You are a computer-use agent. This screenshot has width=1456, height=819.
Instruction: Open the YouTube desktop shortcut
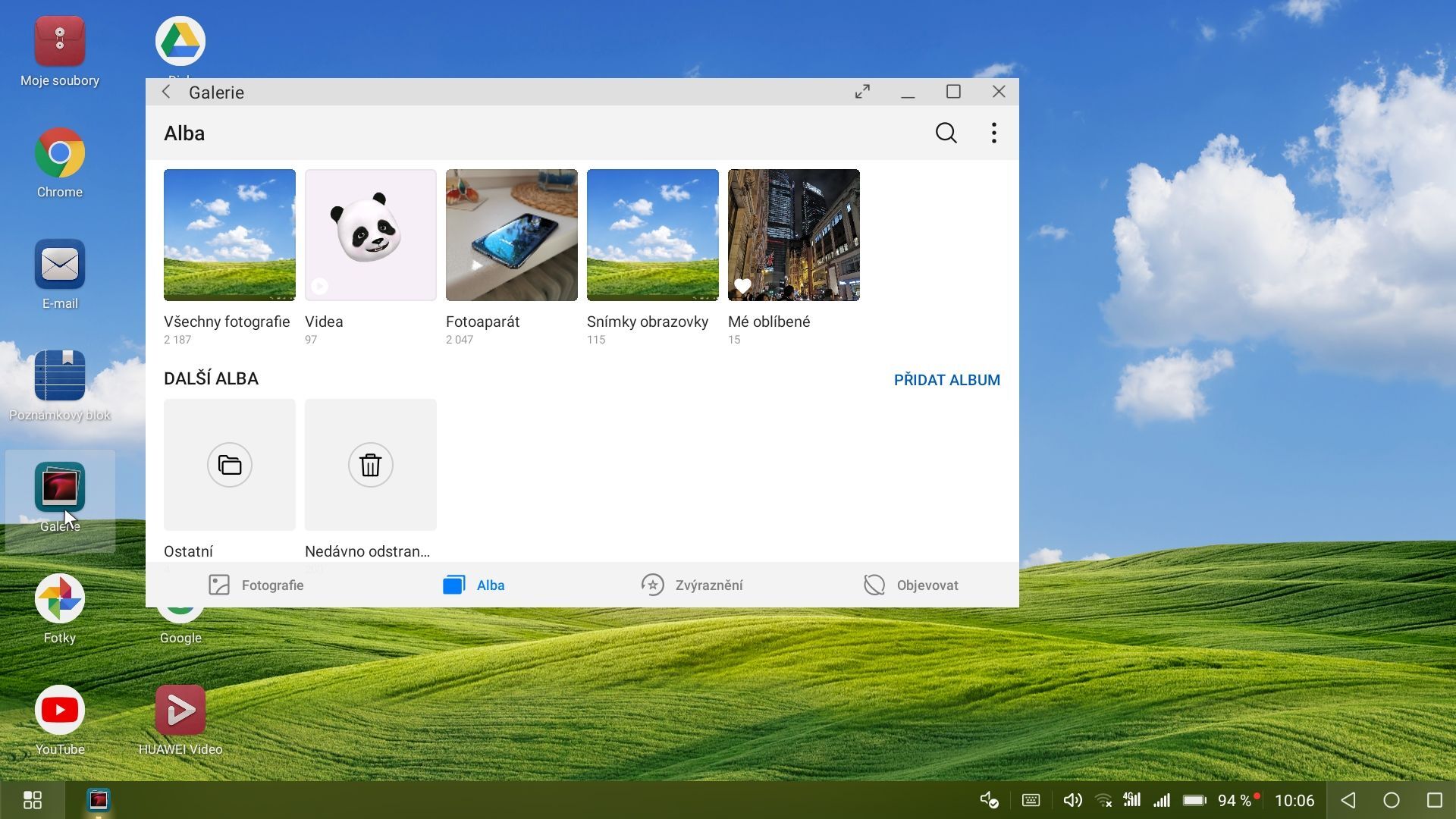pos(60,711)
